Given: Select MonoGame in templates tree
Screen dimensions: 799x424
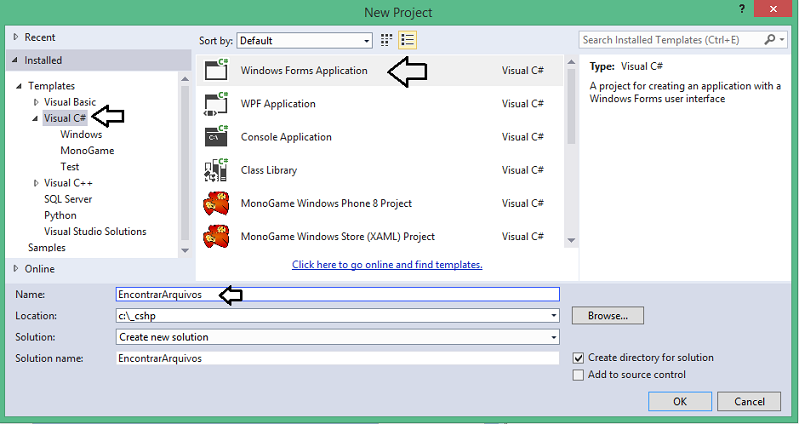Looking at the screenshot, I should tap(87, 151).
